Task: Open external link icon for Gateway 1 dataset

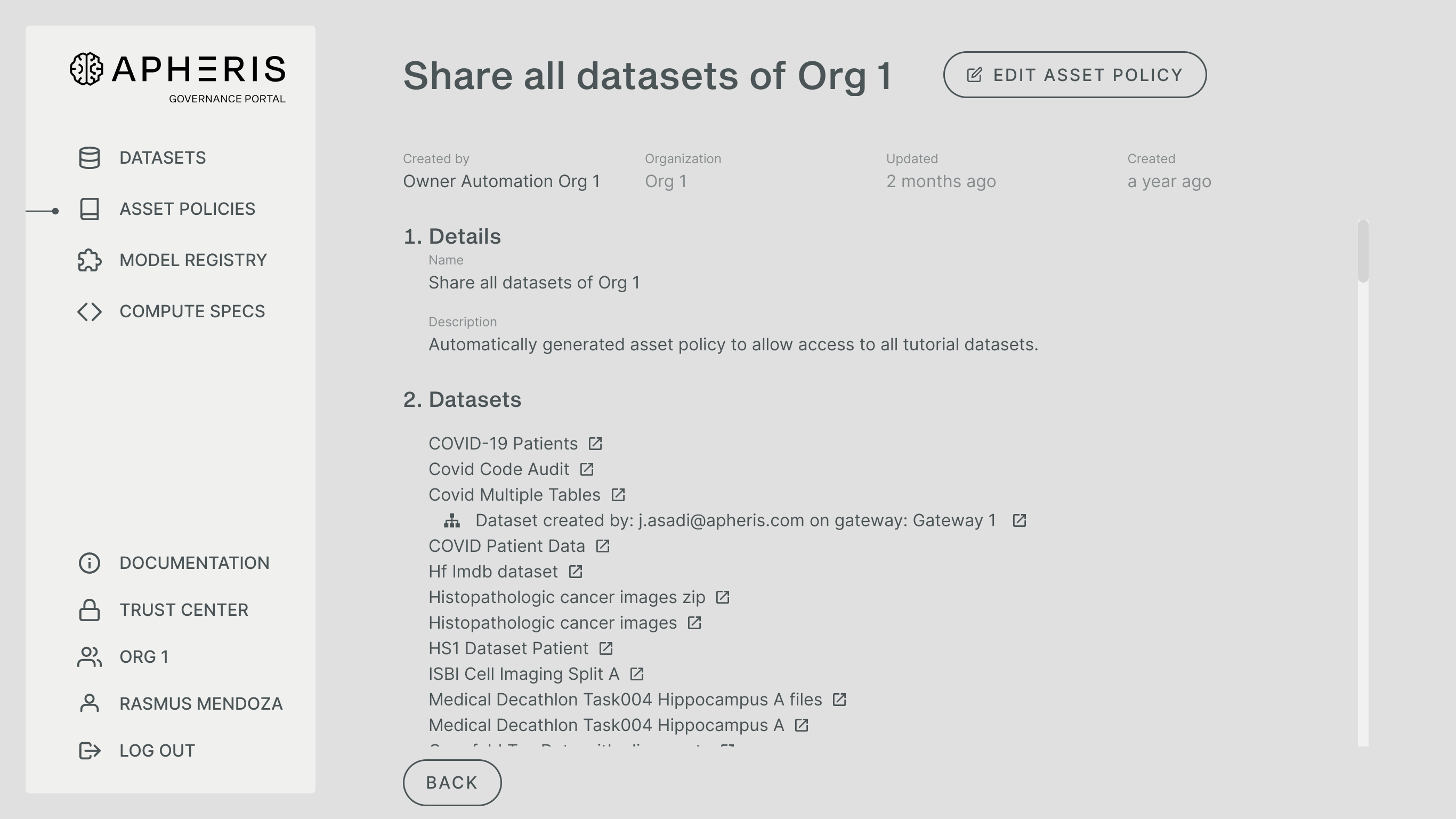Action: [1019, 520]
